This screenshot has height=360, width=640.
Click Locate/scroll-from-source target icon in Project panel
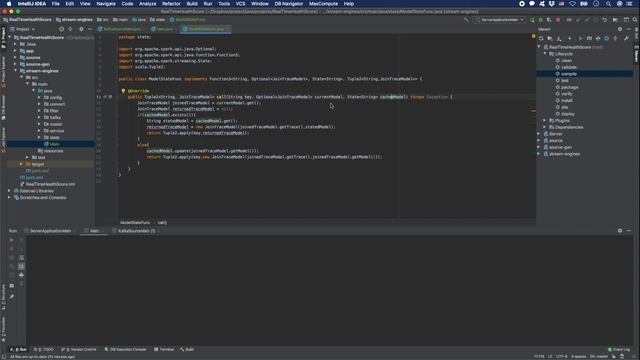pos(61,29)
